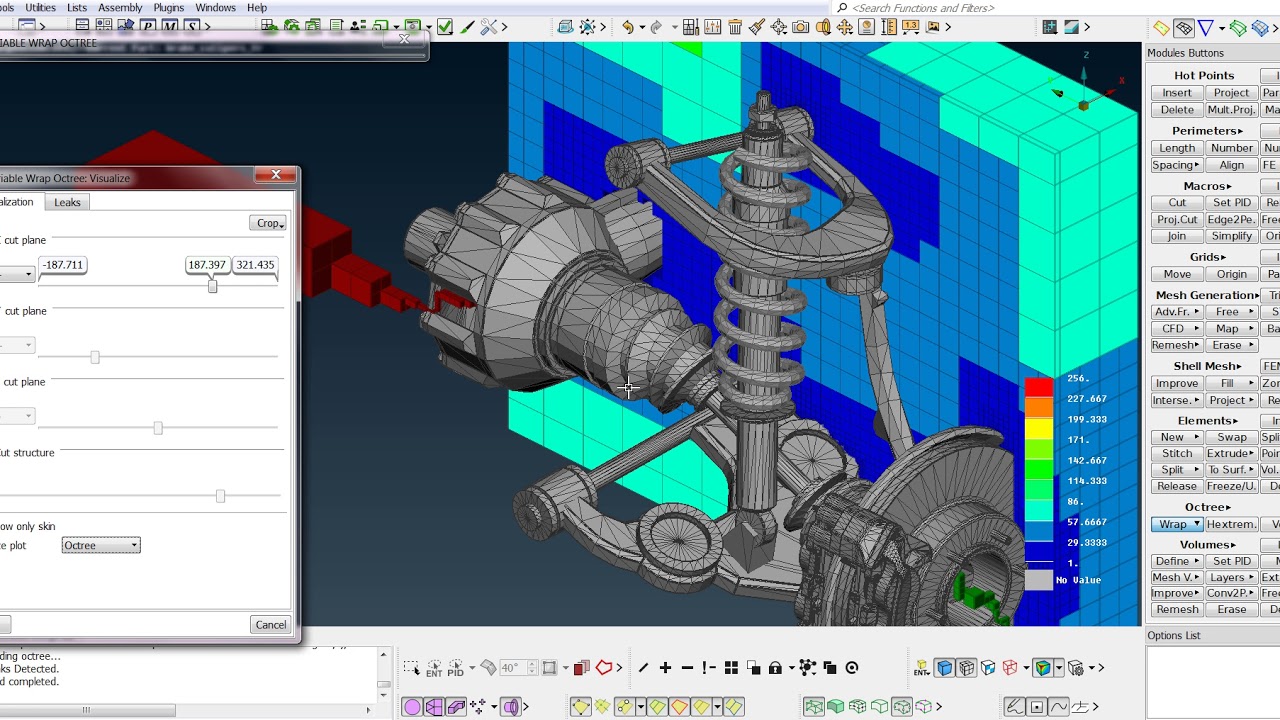The width and height of the screenshot is (1280, 720).
Task: Click the purple cylinder icon
Action: [x=512, y=707]
